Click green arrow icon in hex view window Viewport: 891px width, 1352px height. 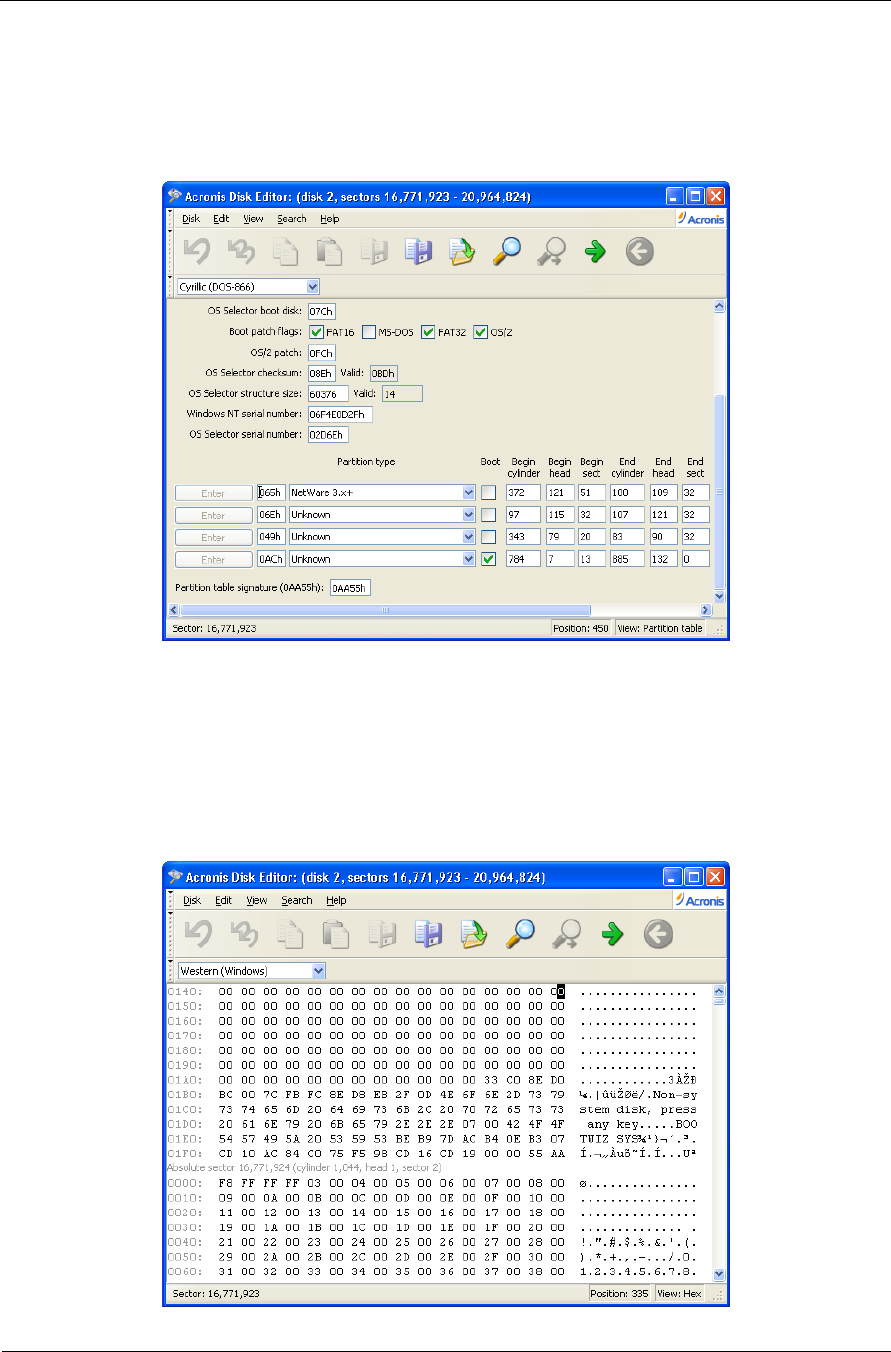(x=612, y=934)
